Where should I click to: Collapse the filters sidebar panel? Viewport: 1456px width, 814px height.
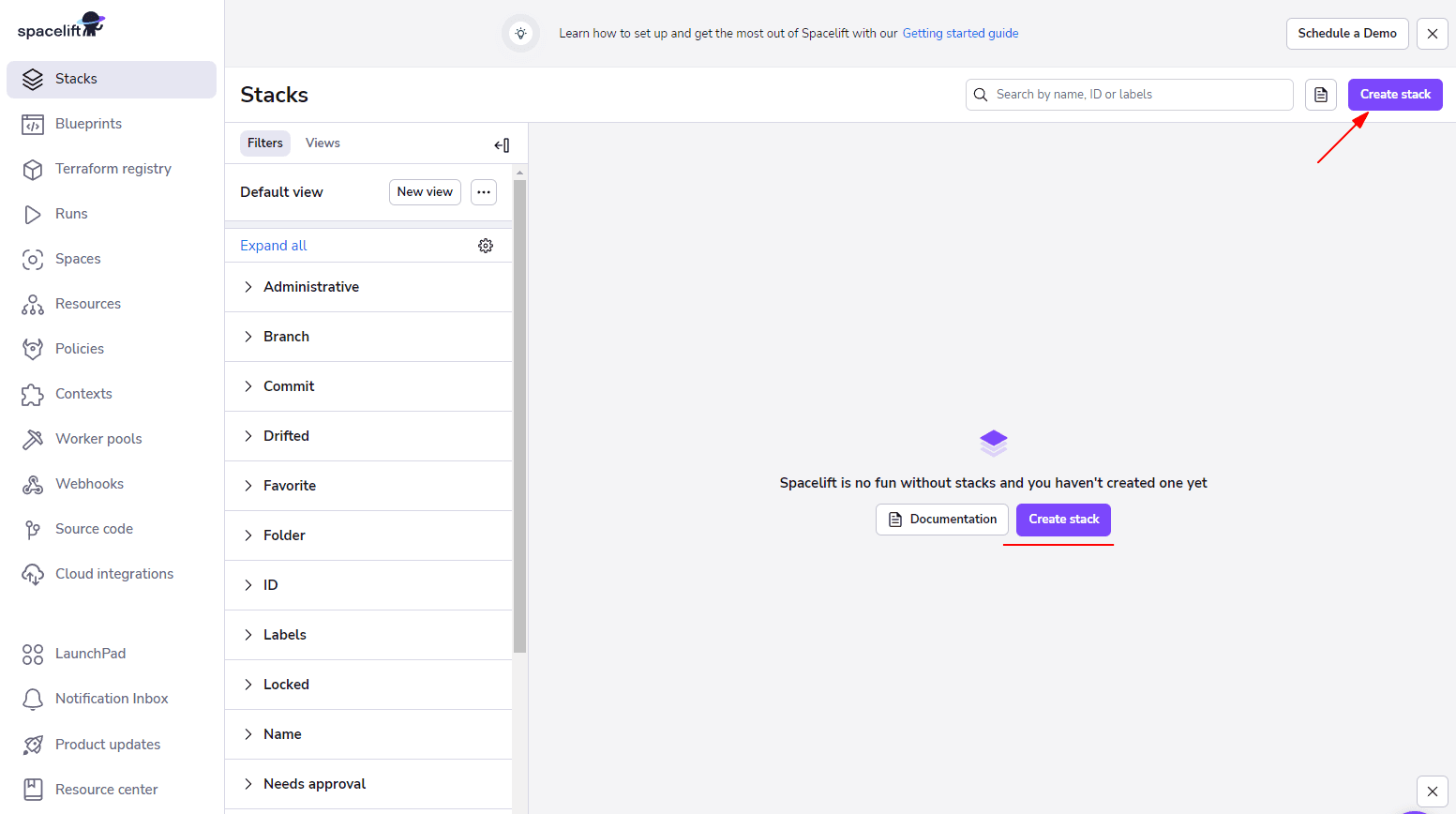tap(502, 145)
